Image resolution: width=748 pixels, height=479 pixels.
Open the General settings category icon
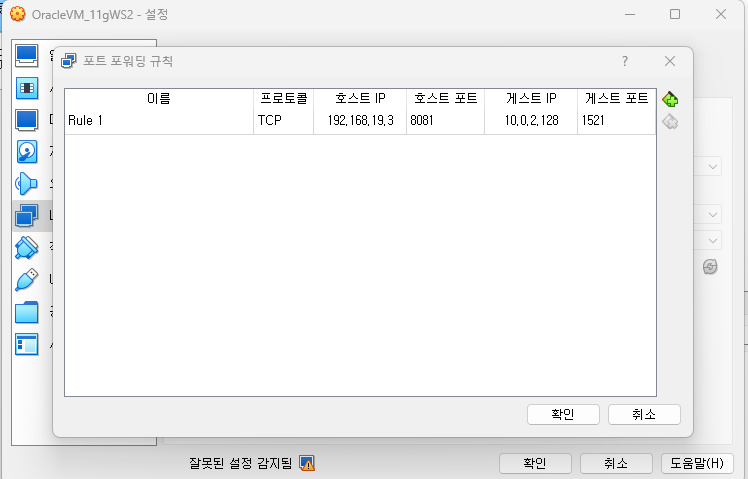(26, 56)
